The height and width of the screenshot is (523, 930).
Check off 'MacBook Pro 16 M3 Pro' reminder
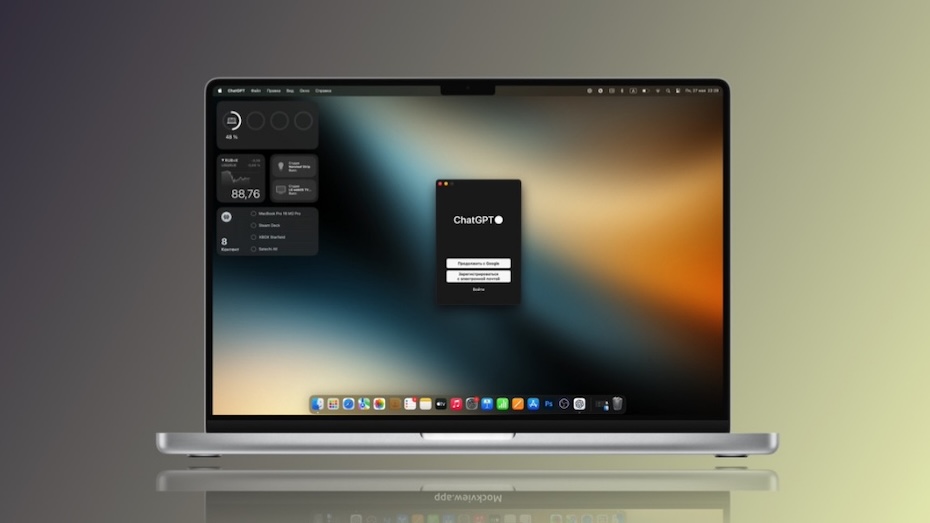coord(254,213)
